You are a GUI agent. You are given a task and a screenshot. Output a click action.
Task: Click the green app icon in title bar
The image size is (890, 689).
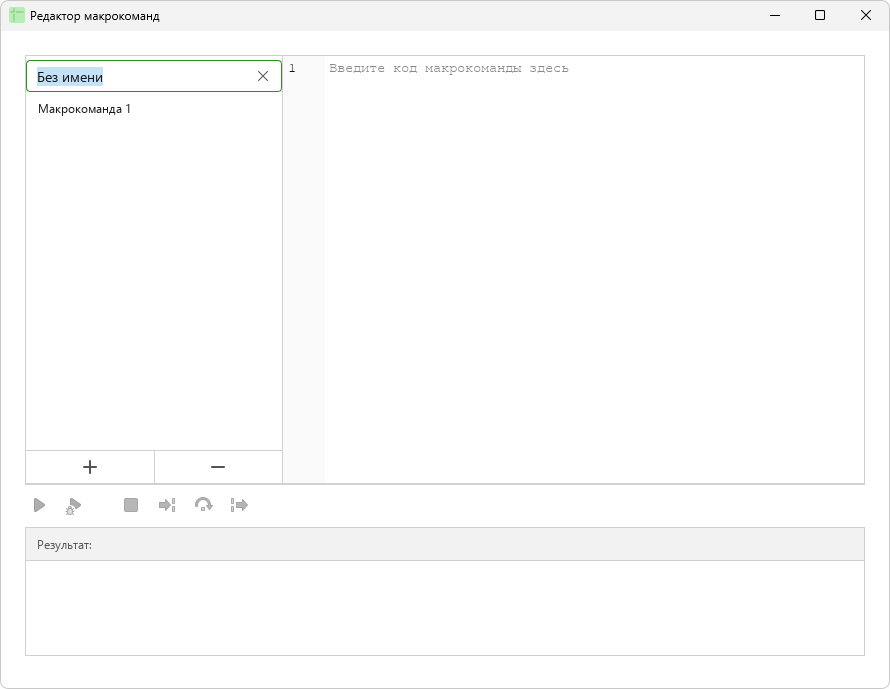click(x=17, y=15)
